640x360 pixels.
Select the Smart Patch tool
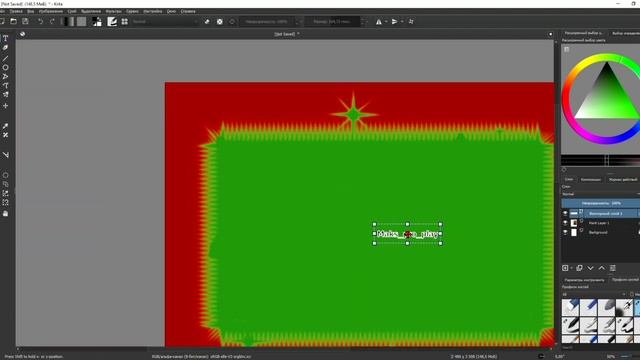(5, 135)
